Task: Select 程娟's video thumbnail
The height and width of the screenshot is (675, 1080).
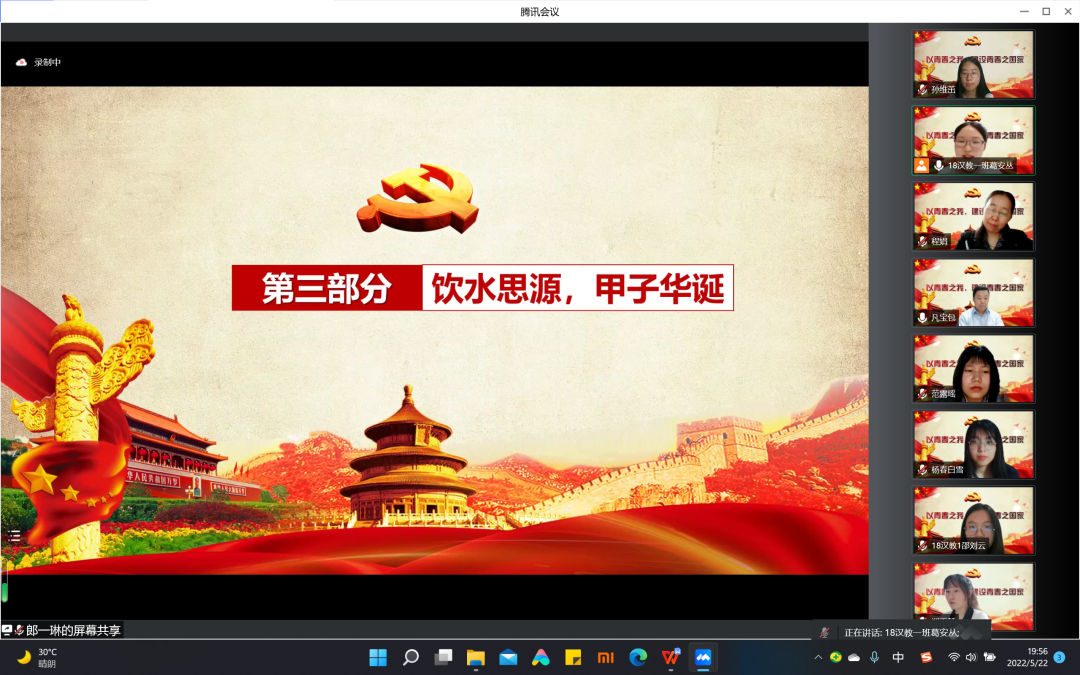Action: 973,216
